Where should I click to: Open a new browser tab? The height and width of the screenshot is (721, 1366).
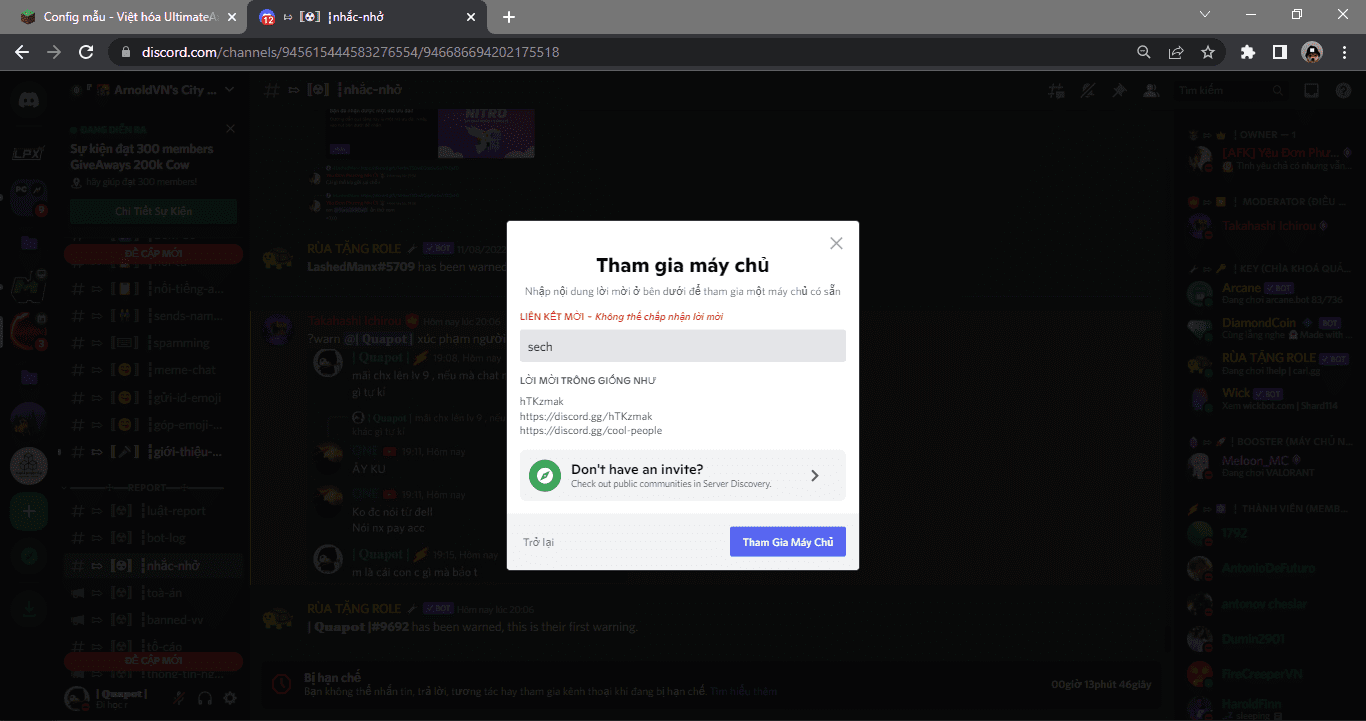click(509, 17)
